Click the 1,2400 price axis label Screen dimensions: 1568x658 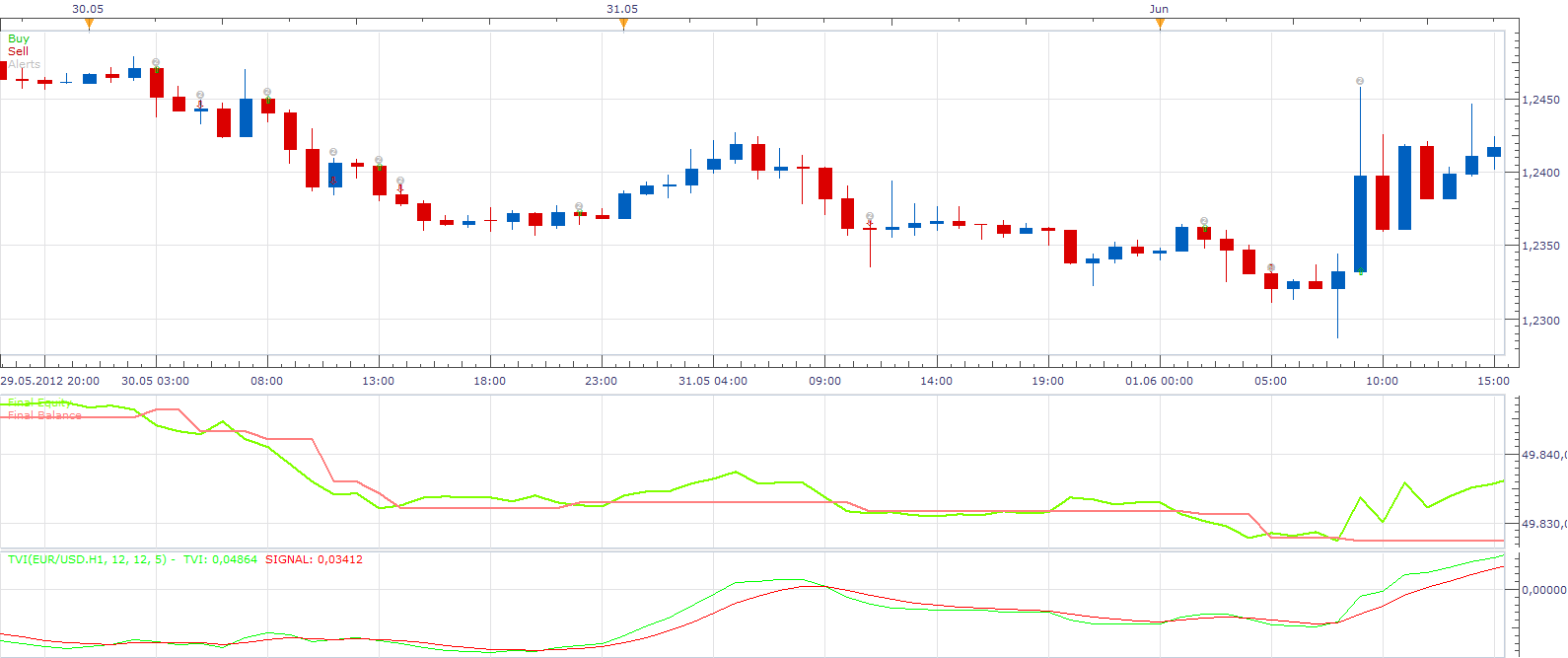point(1541,173)
